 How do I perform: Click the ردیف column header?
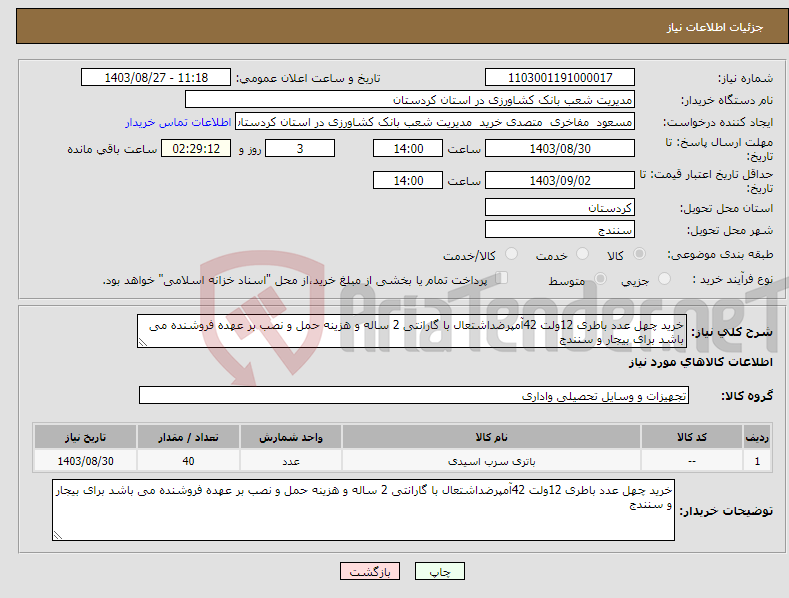[x=757, y=437]
